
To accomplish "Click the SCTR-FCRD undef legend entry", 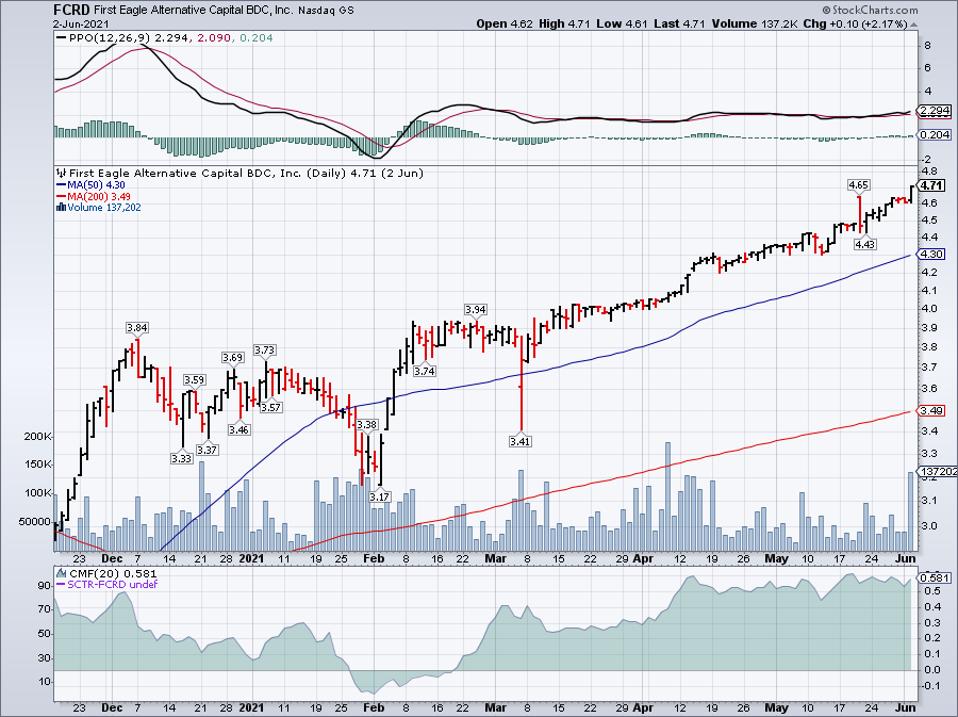I will click(112, 584).
